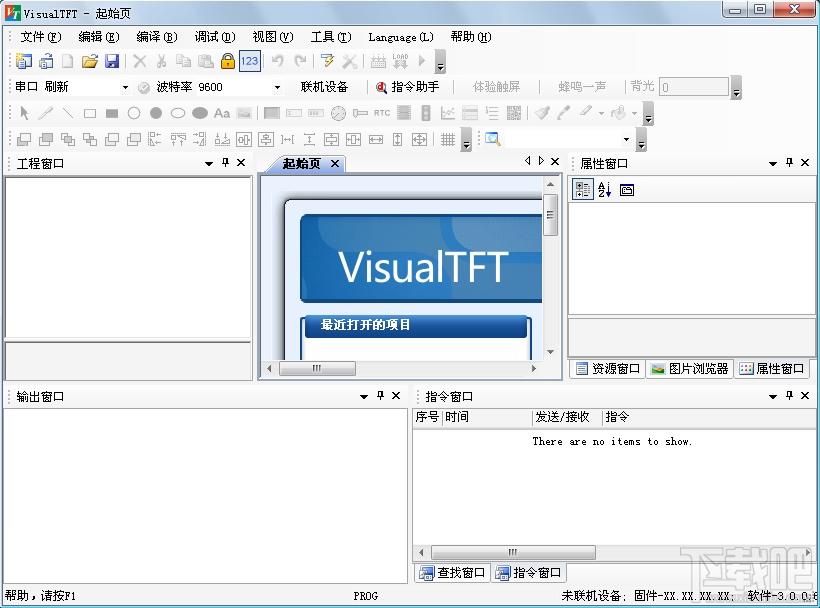Click the 联机设备 button
820x608 pixels.
click(x=324, y=87)
